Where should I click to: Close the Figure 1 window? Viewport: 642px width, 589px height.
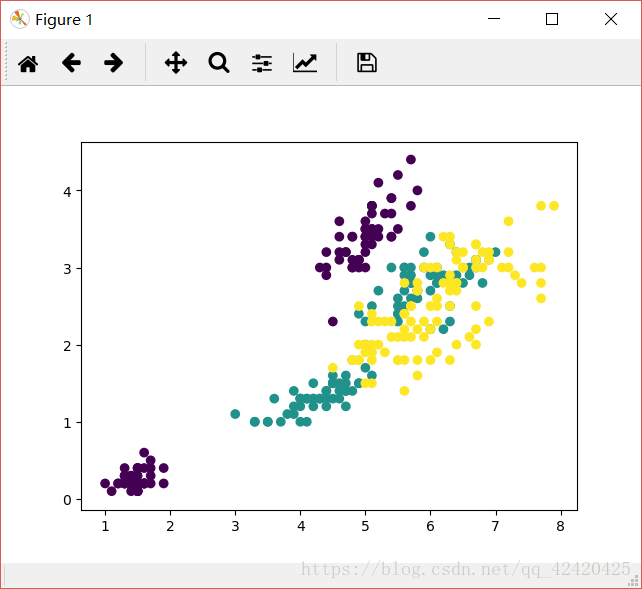(611, 19)
